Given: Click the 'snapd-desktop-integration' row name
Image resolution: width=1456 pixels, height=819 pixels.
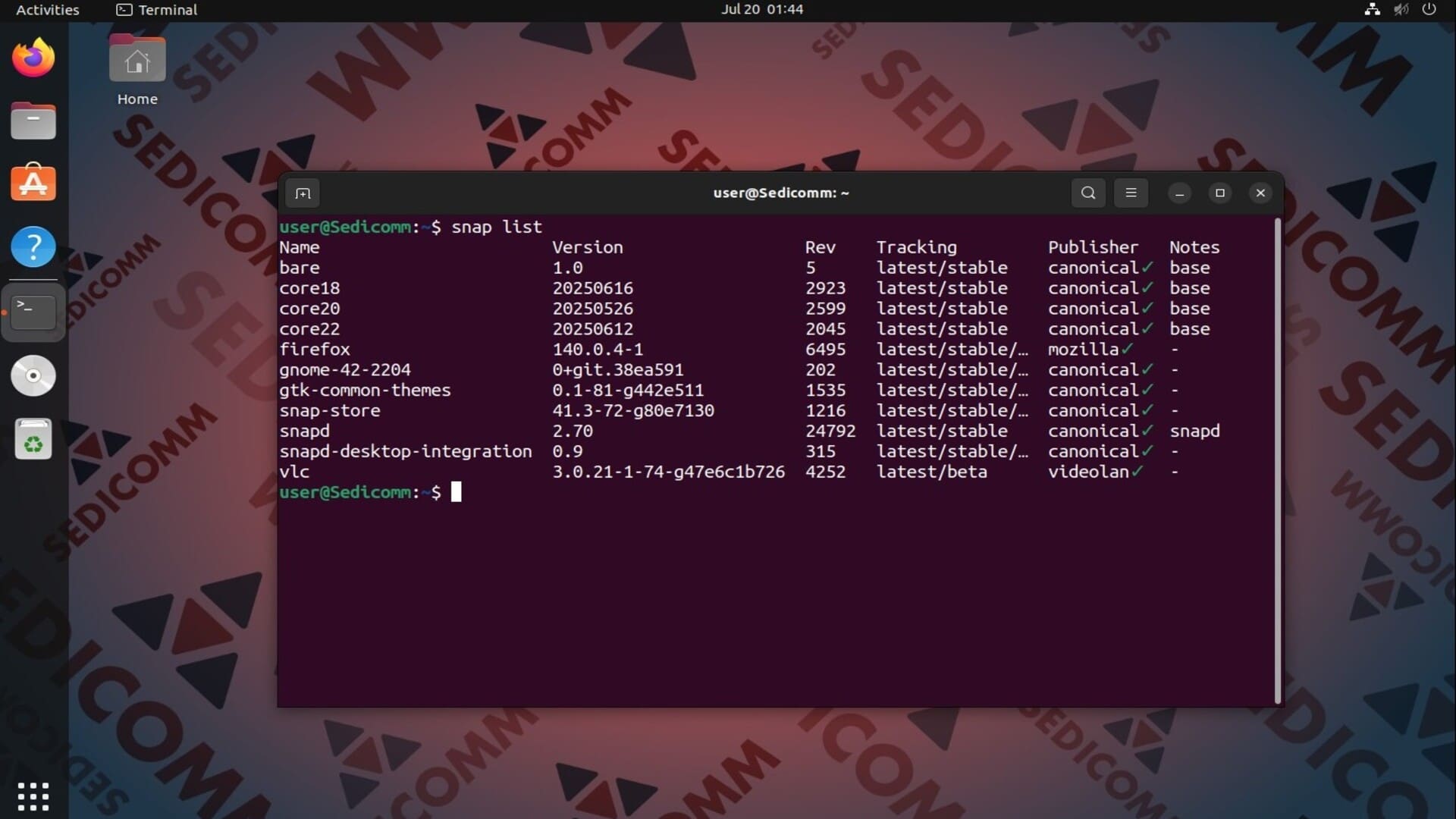Looking at the screenshot, I should (x=406, y=451).
